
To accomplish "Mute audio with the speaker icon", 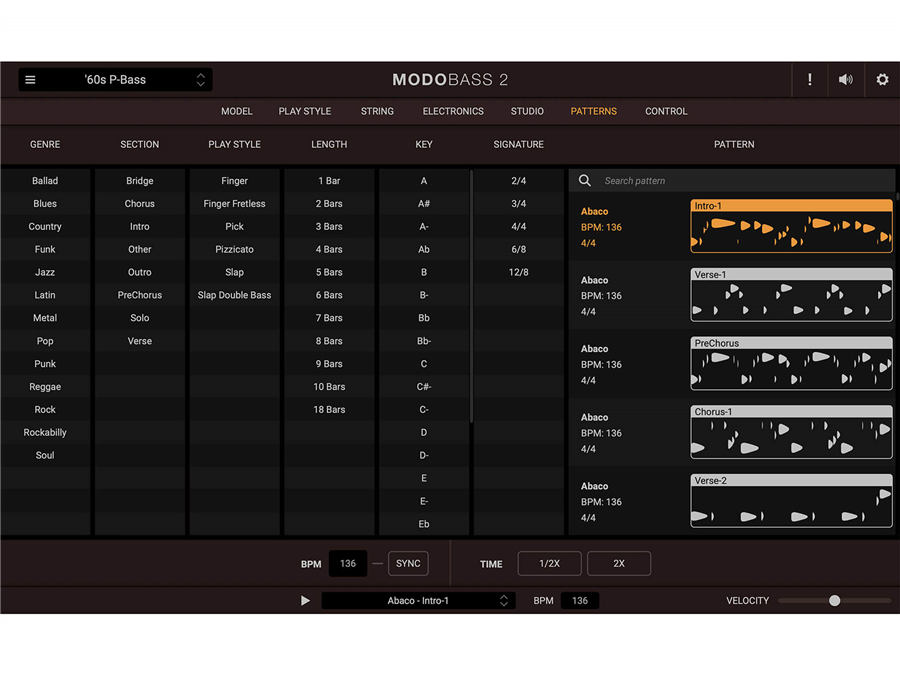I will (x=846, y=80).
